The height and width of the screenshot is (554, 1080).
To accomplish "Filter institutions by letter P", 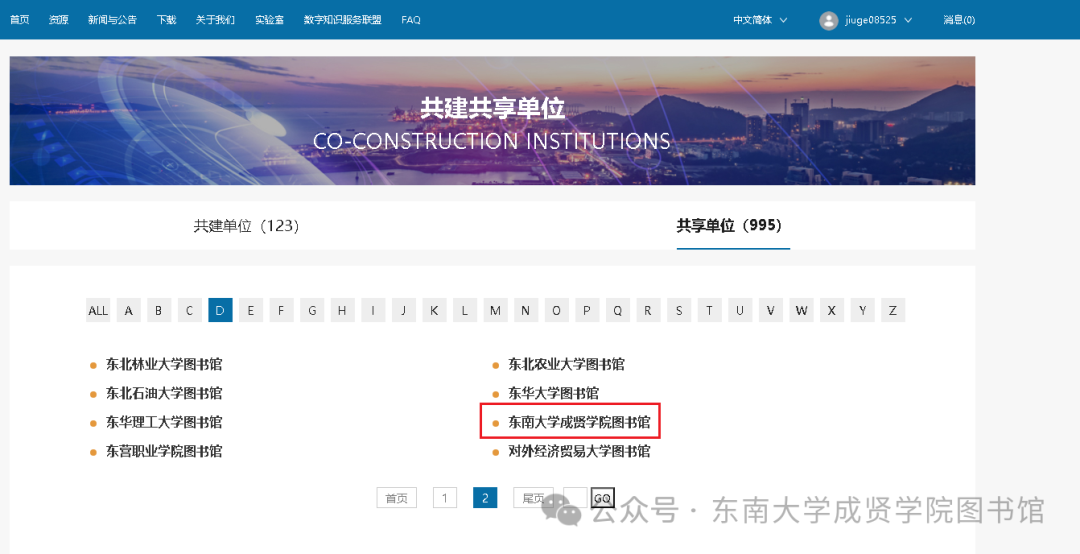I will tap(587, 310).
